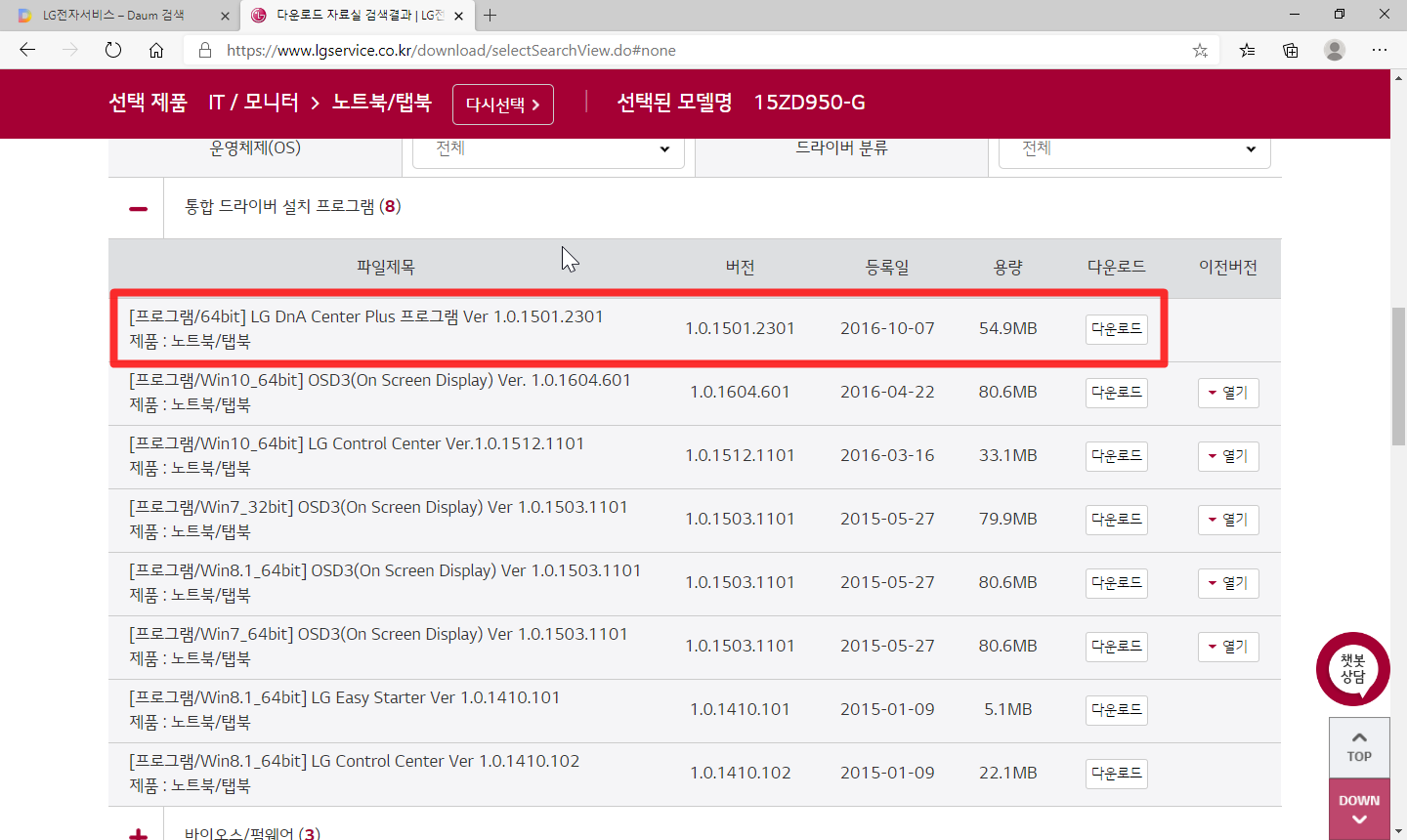Open previous versions for Win10_64bit OSD3
Viewport: 1407px width, 840px height.
(1228, 393)
